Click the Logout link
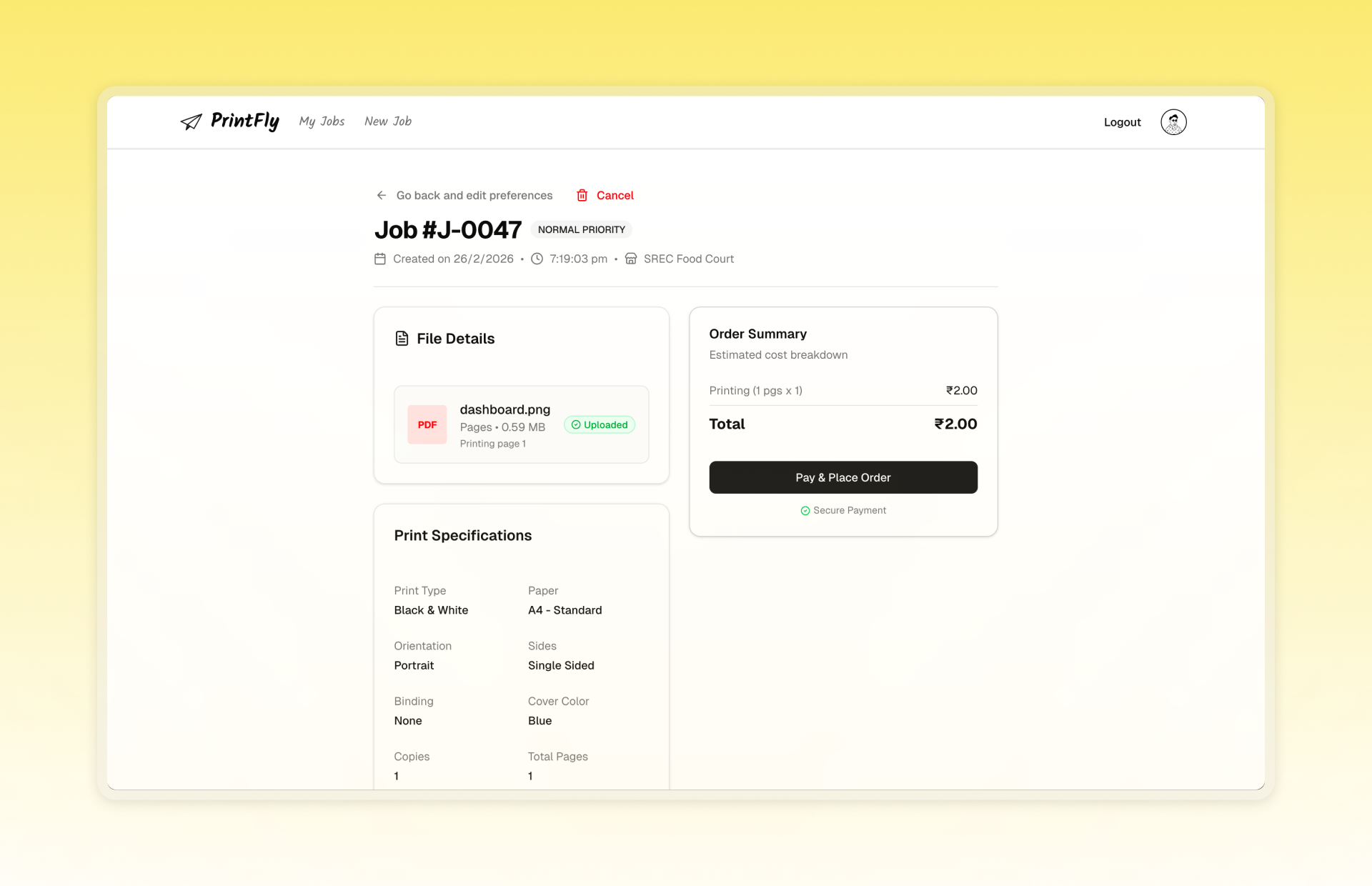This screenshot has width=1372, height=886. click(x=1122, y=122)
